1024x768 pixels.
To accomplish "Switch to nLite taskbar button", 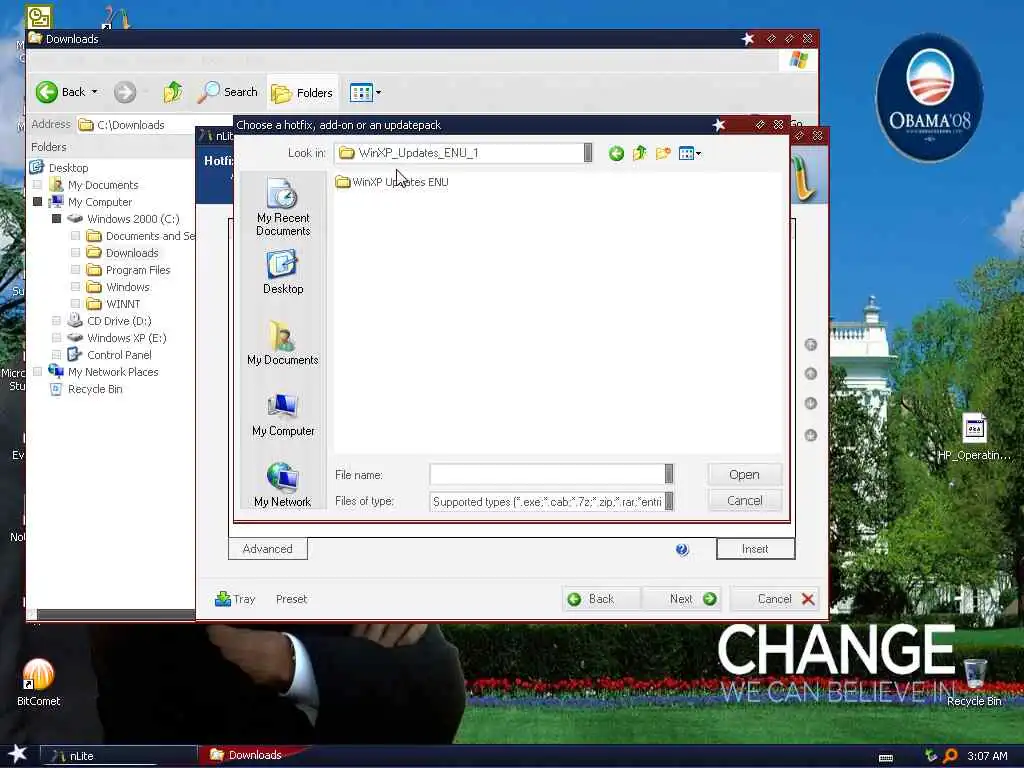I will (119, 756).
